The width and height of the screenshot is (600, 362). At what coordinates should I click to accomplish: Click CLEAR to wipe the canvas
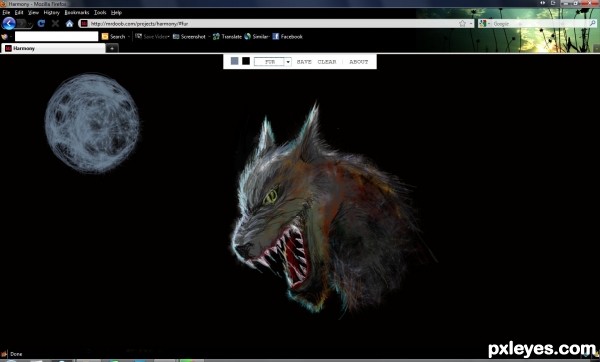327,62
